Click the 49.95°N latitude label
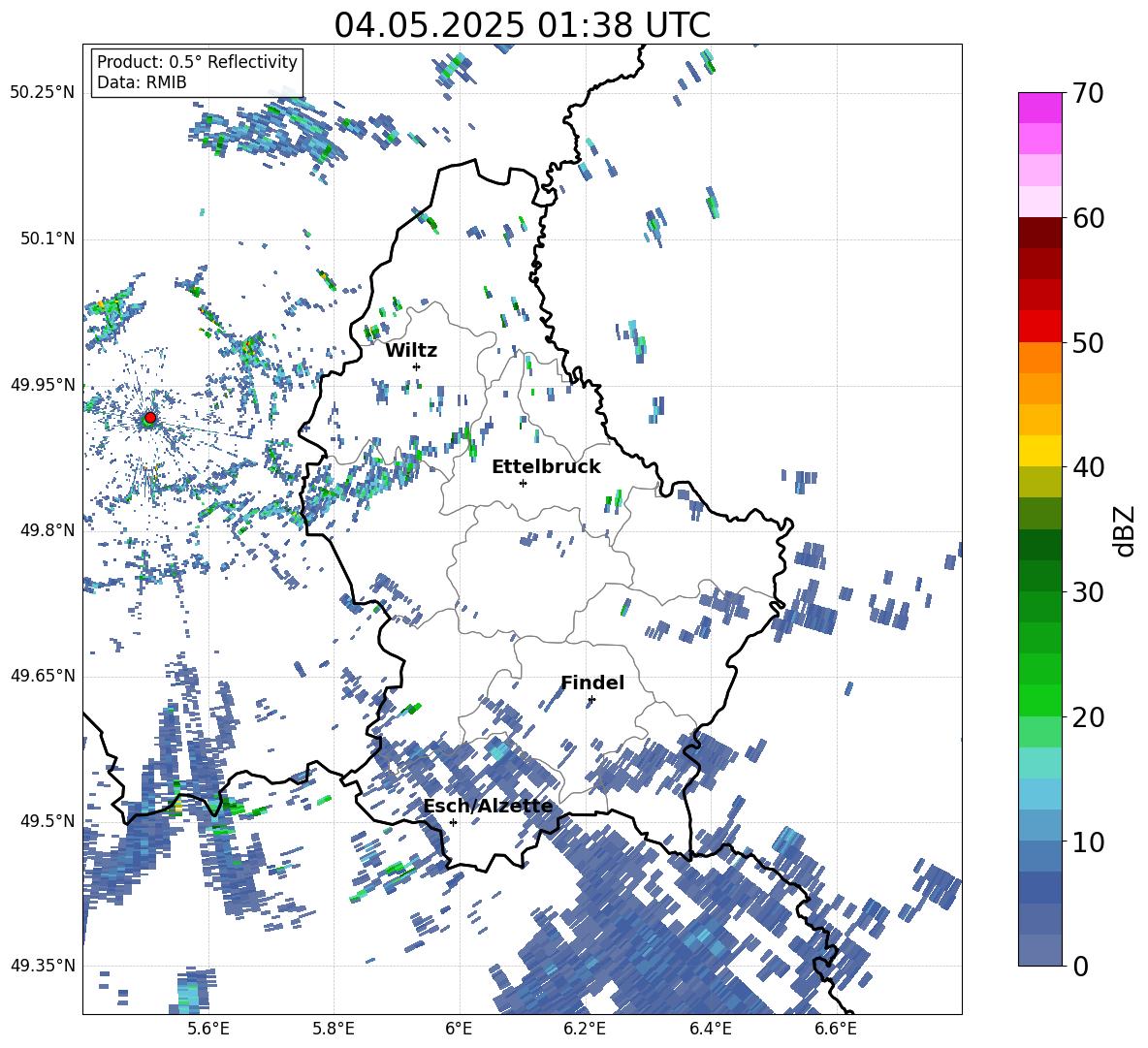Image resolution: width=1148 pixels, height=1048 pixels. point(43,384)
